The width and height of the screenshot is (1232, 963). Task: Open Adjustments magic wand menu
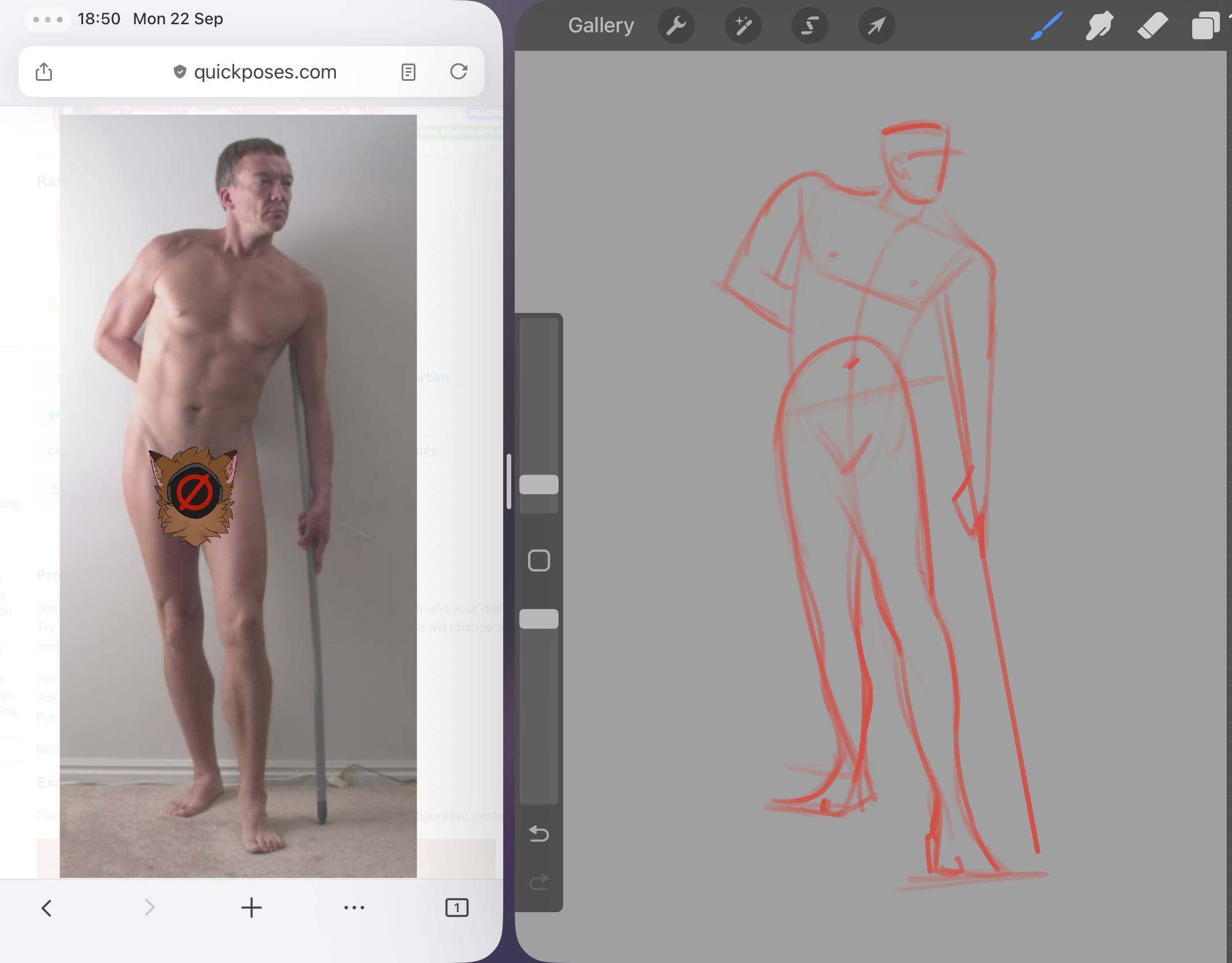pyautogui.click(x=743, y=26)
